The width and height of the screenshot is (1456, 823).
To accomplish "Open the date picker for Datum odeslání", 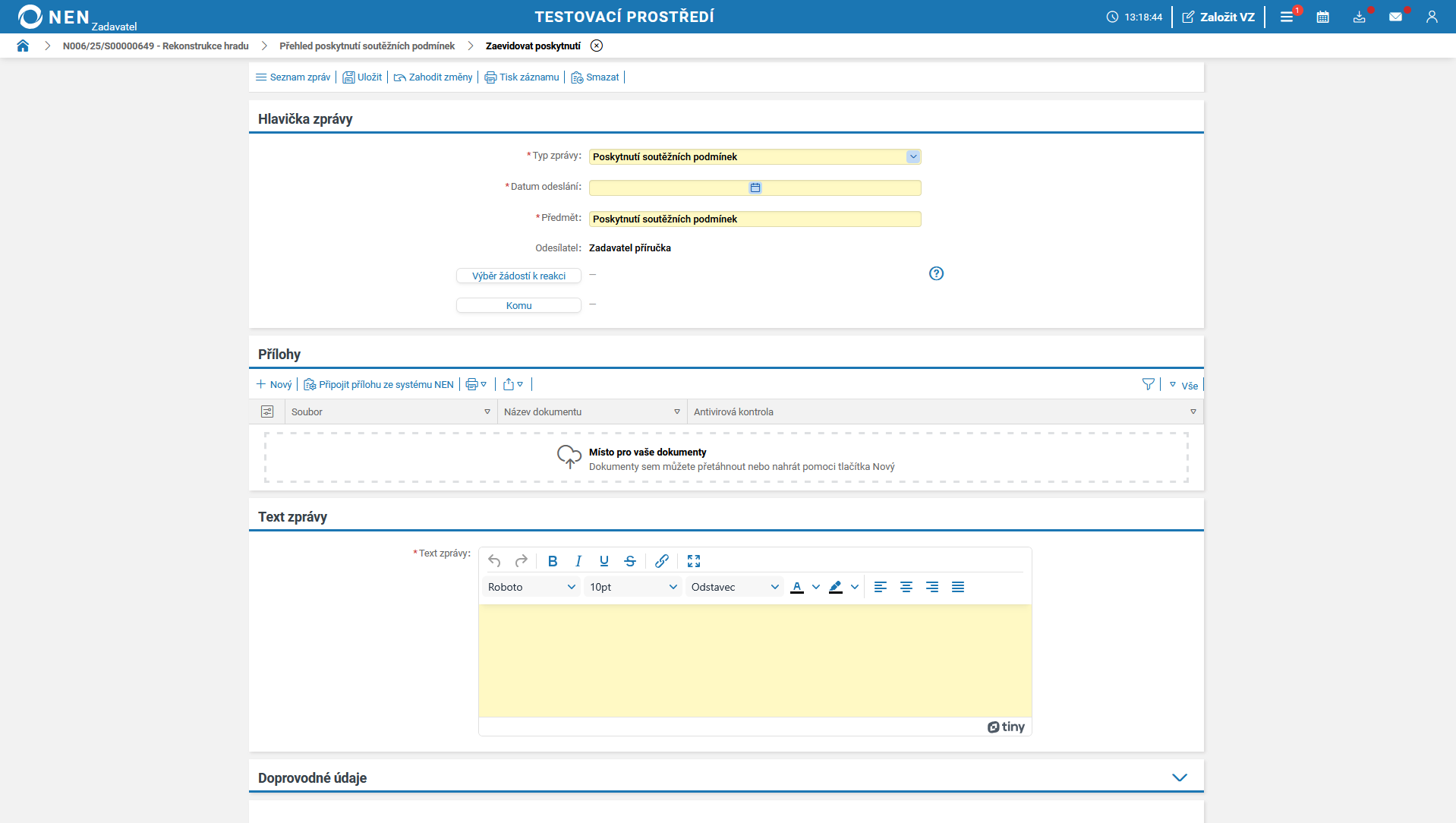I will click(x=755, y=188).
